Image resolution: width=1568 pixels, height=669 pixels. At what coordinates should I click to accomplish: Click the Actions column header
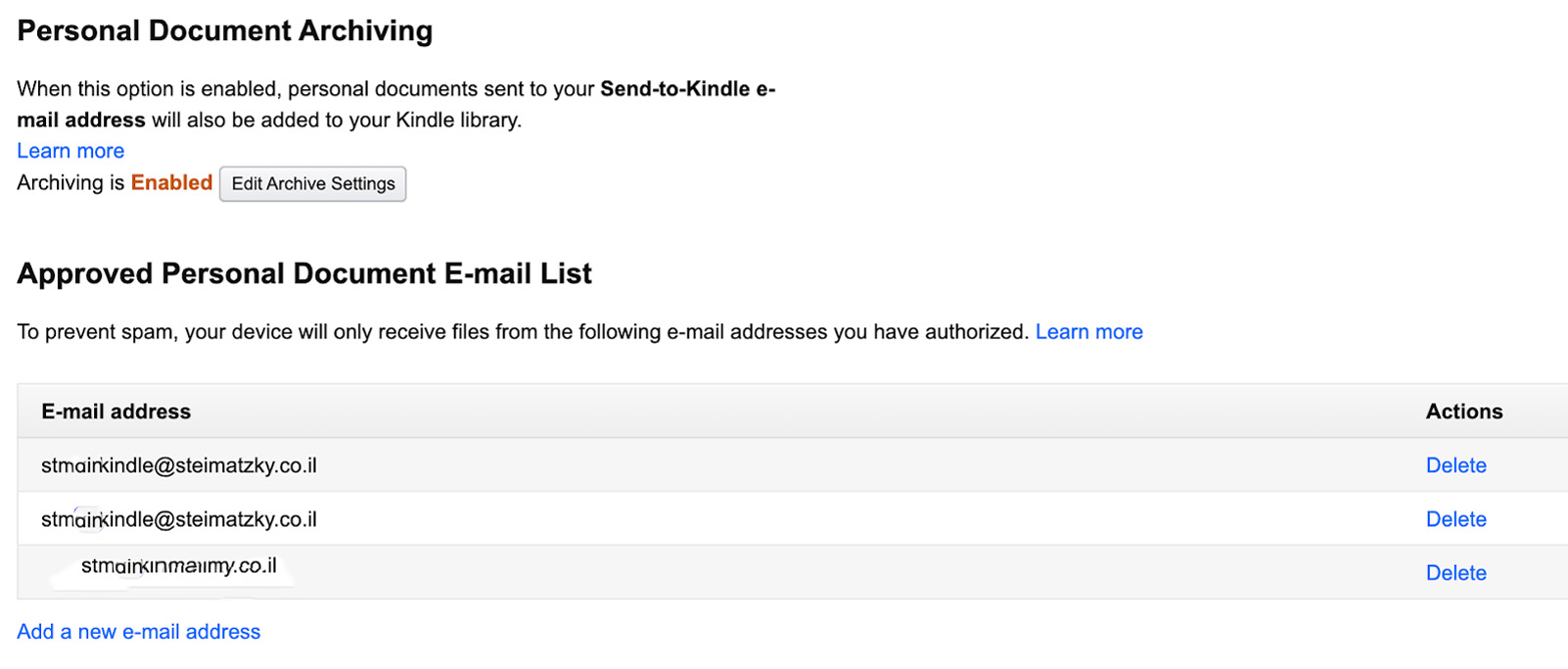1463,411
